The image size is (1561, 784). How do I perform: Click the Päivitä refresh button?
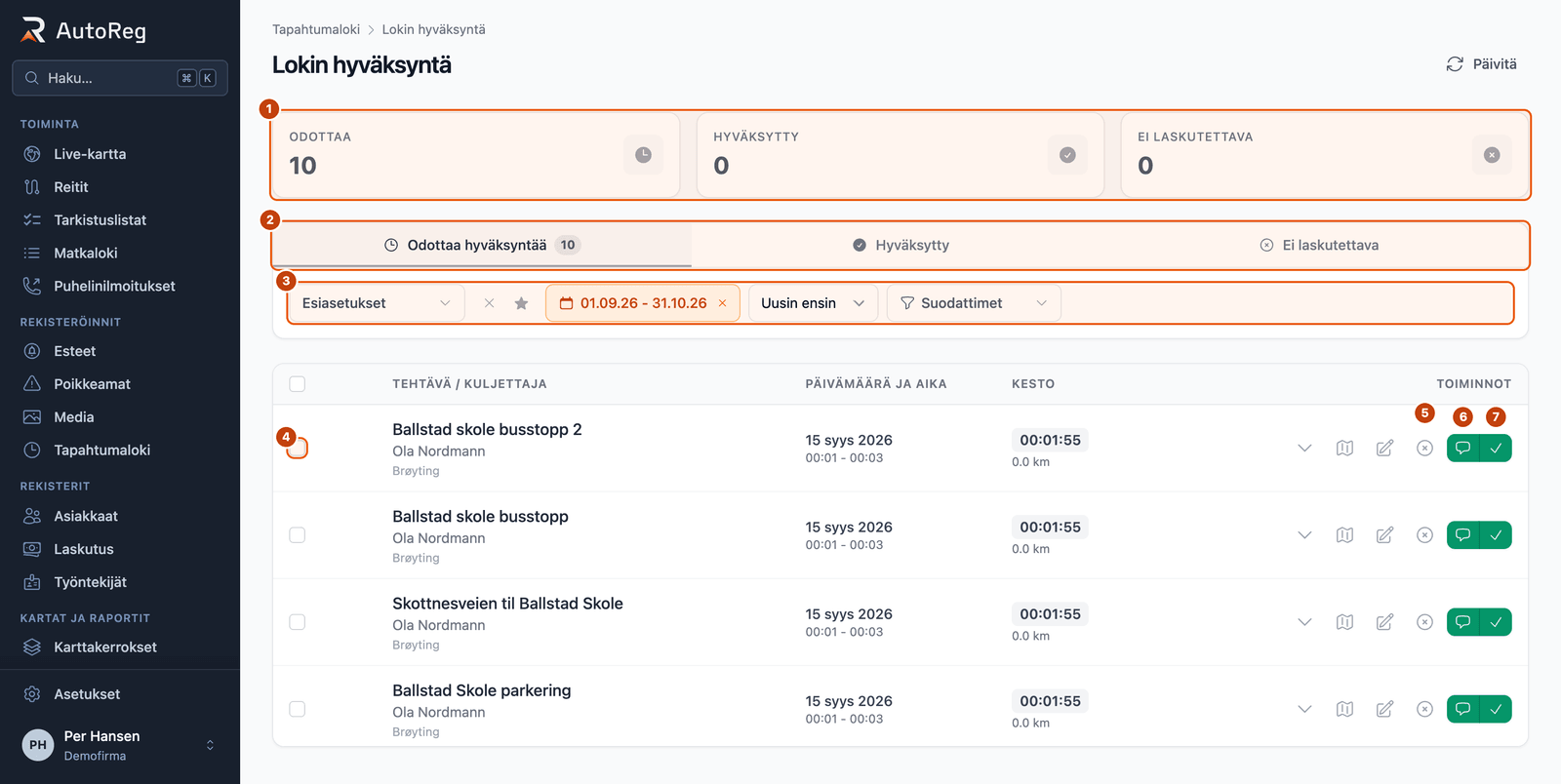tap(1481, 64)
